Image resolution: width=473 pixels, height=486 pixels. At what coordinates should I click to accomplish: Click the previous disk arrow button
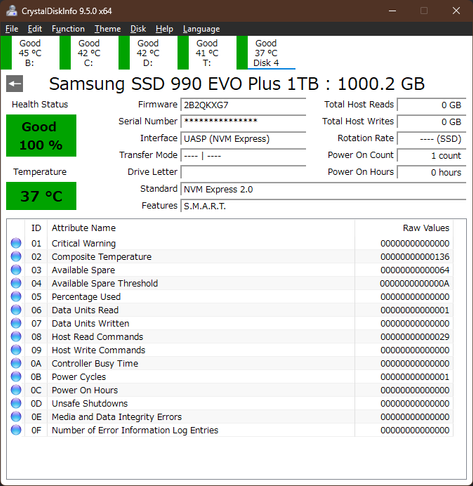14,84
